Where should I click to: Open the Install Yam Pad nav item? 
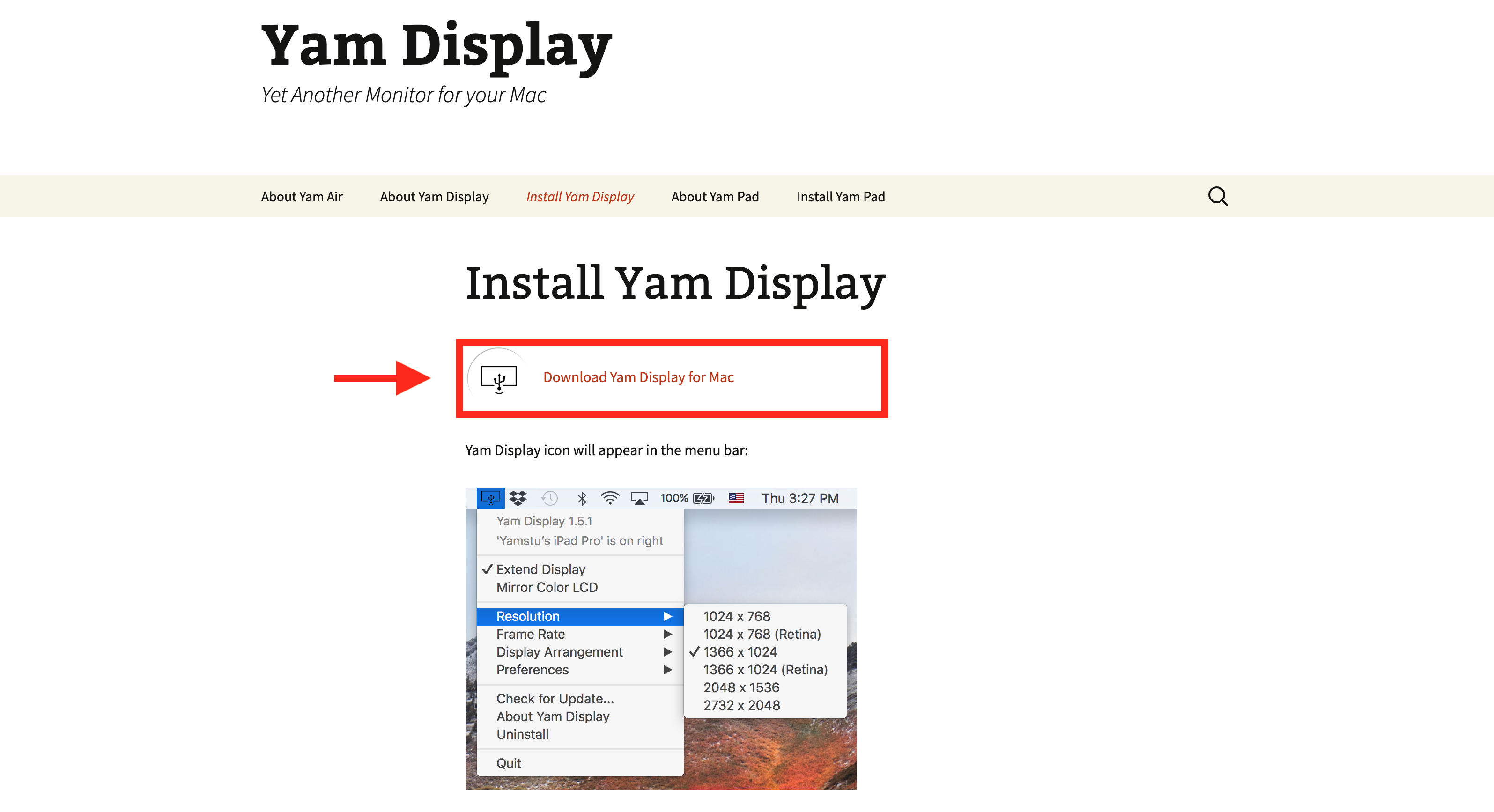tap(841, 197)
